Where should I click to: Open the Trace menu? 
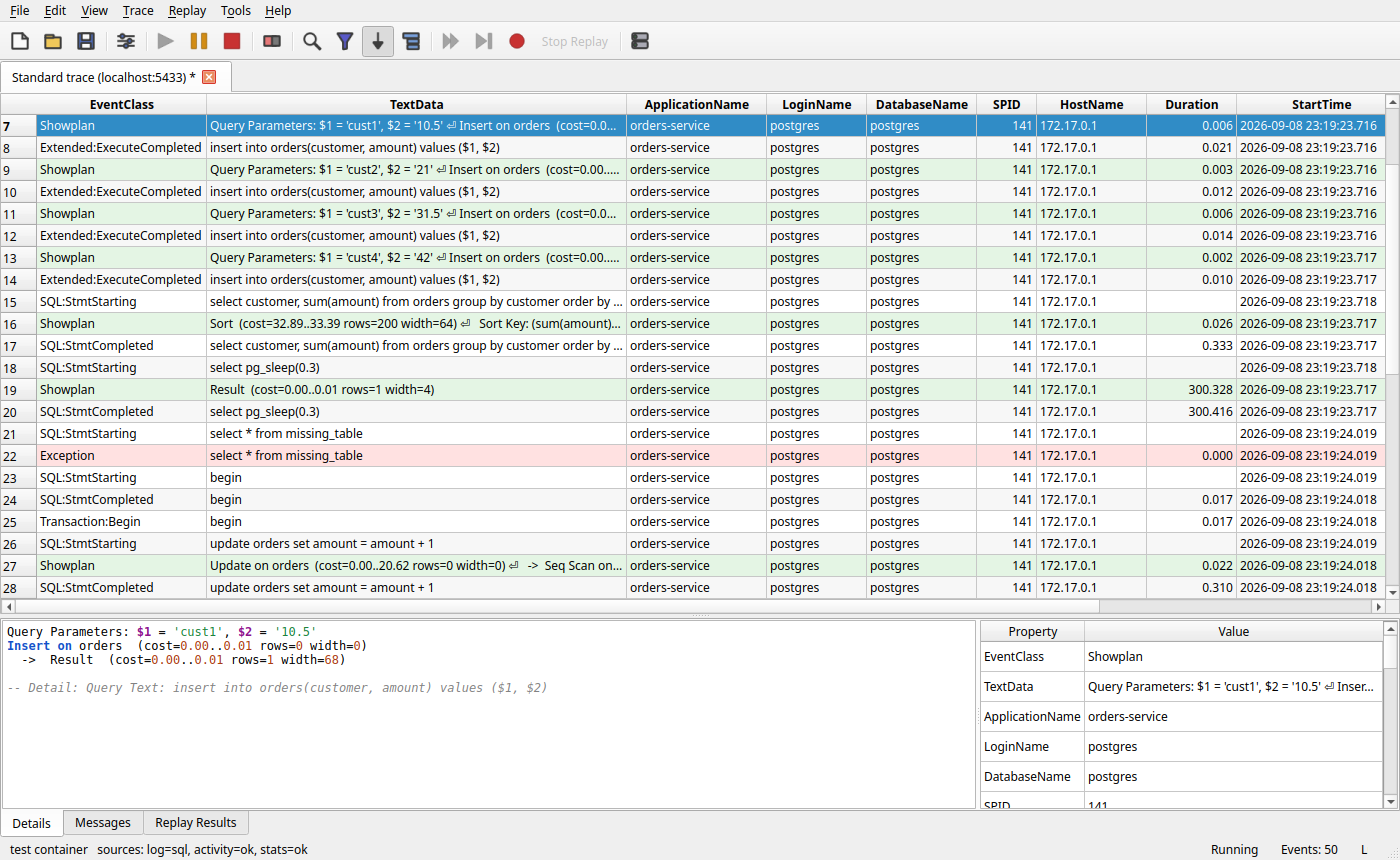point(138,10)
